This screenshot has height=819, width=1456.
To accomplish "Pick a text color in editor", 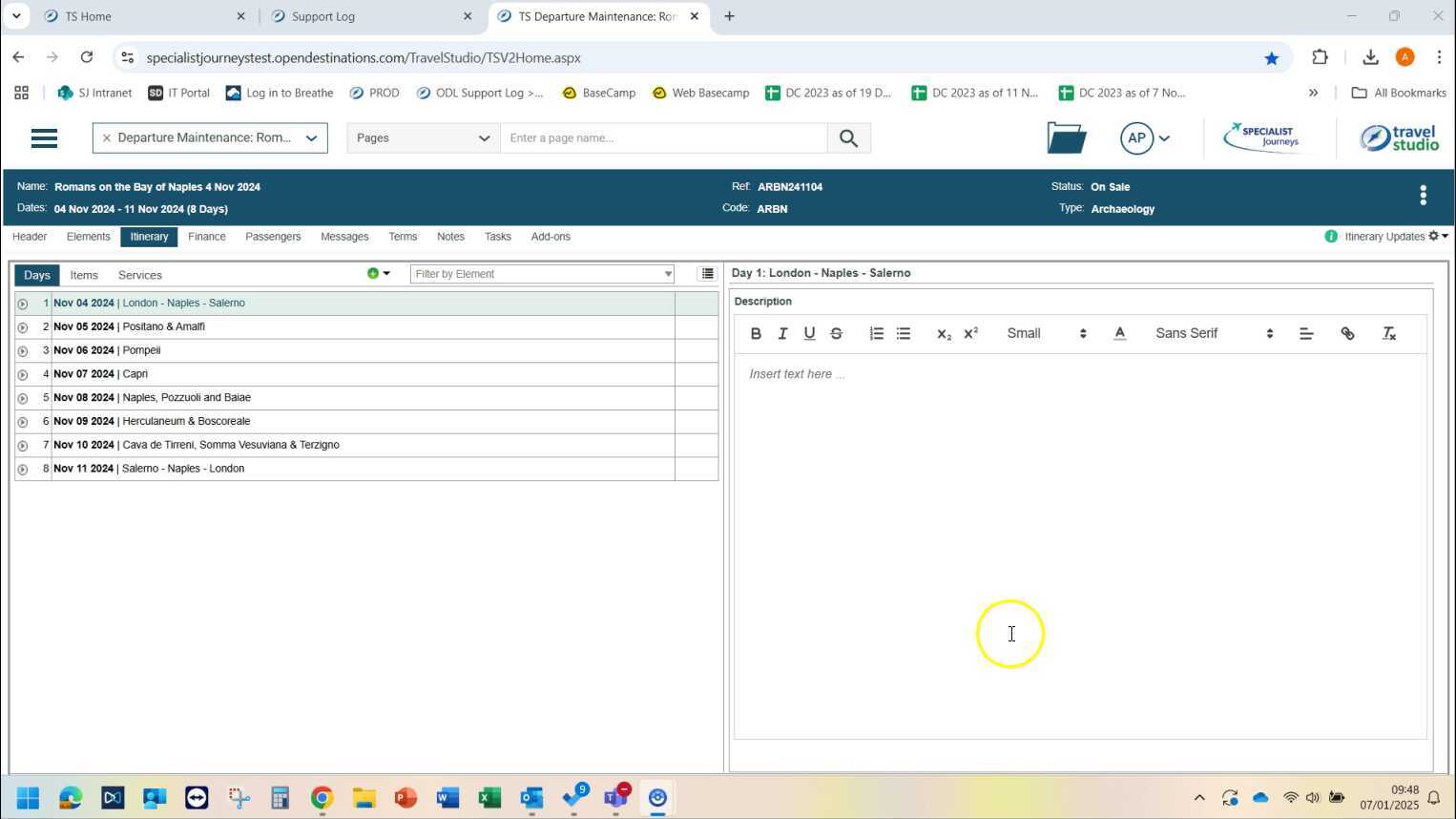I will pyautogui.click(x=1119, y=334).
